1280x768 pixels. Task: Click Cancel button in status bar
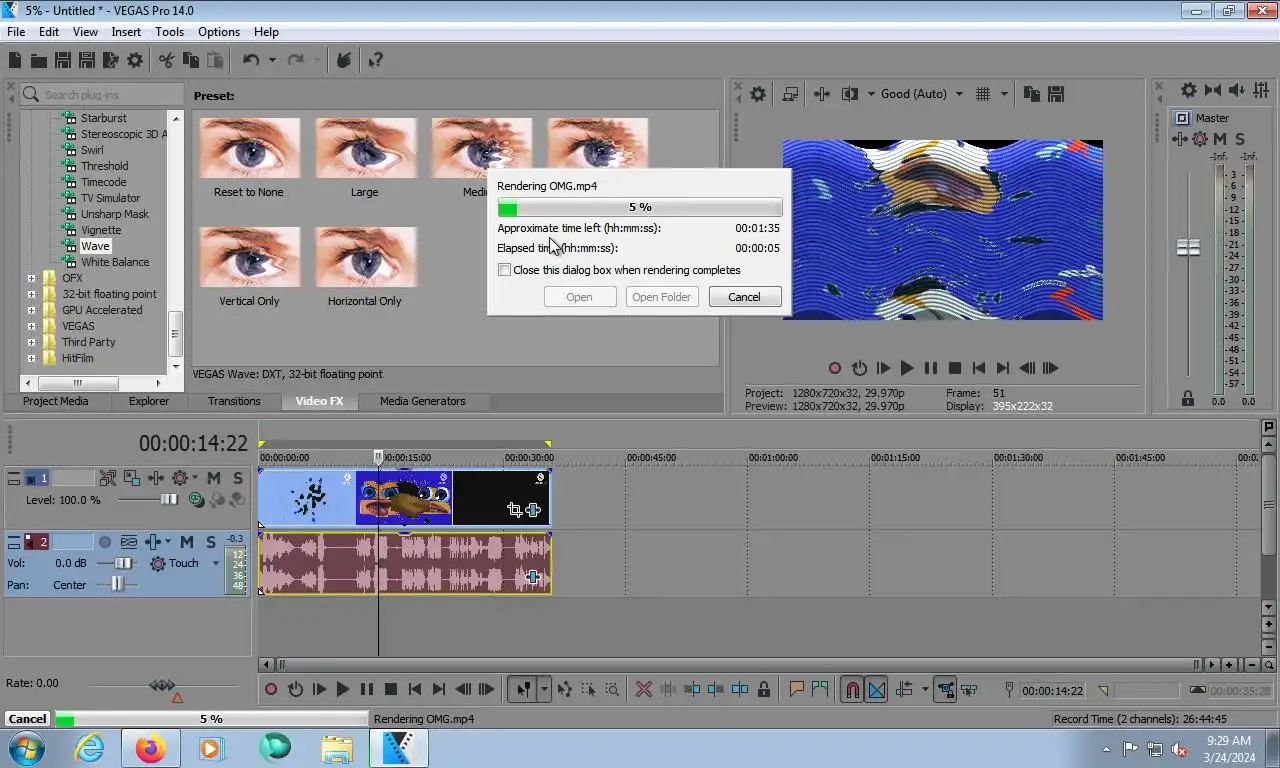coord(27,719)
